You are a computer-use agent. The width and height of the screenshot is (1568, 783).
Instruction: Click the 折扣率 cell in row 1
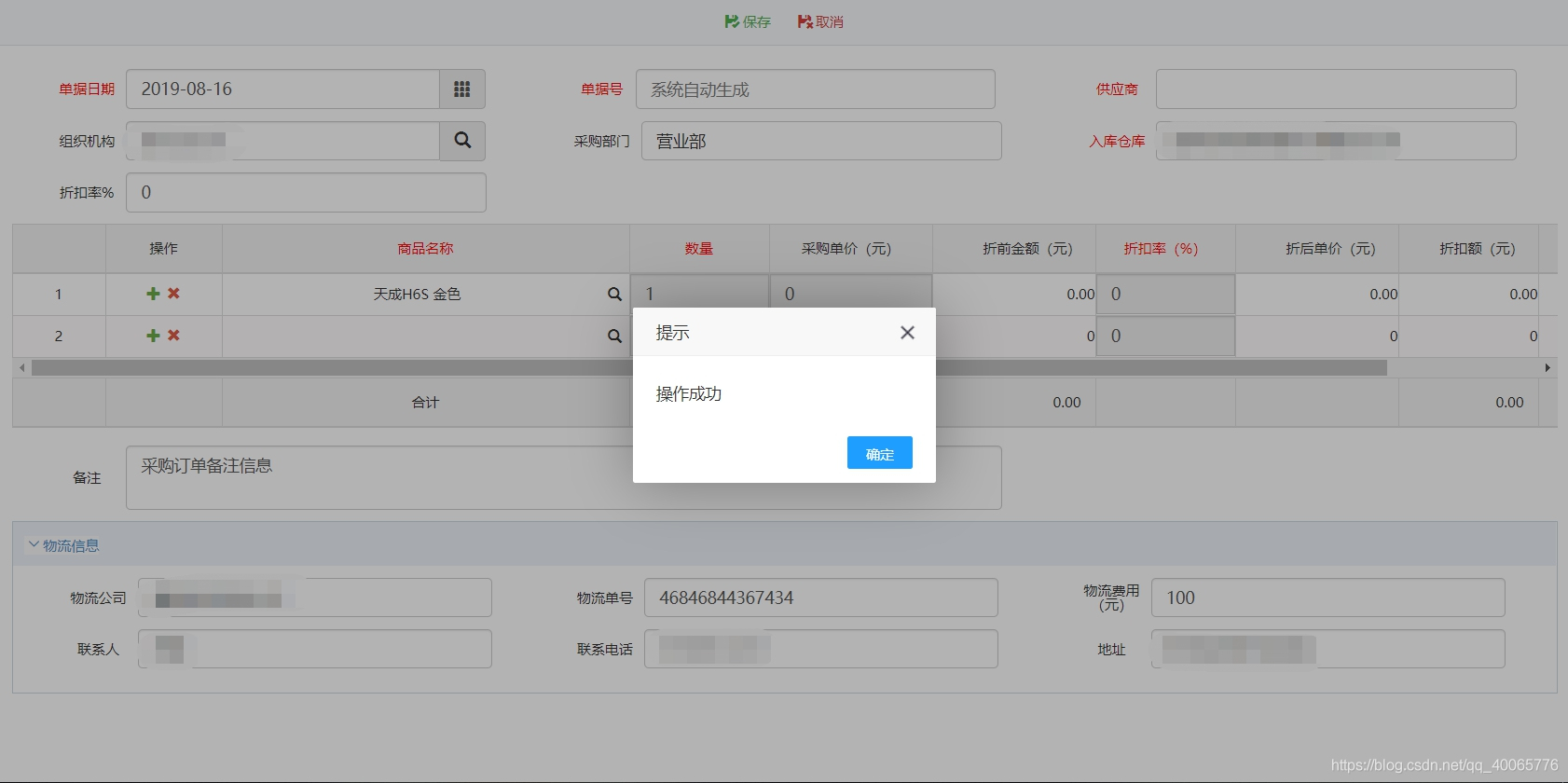[1166, 294]
